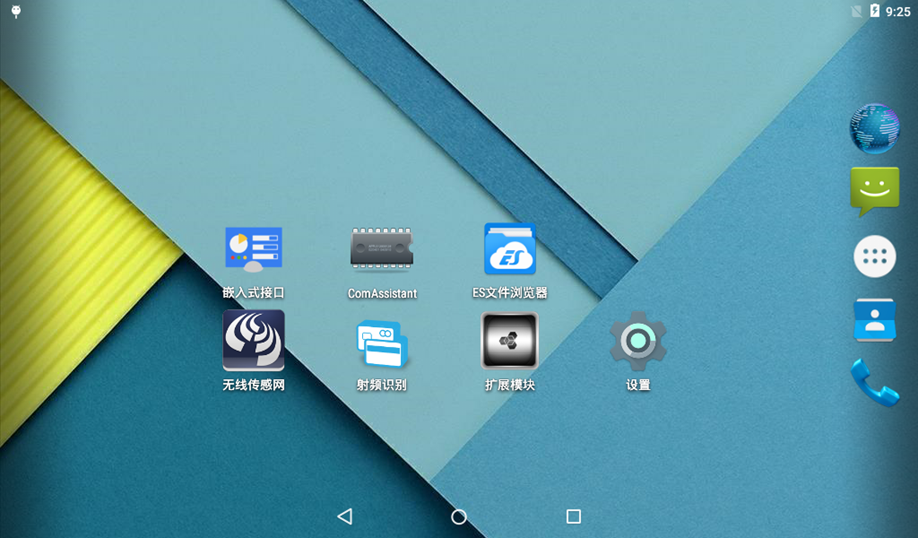Screen dimensions: 918x538
Task: Select the 扩展模块 label text
Action: (510, 385)
